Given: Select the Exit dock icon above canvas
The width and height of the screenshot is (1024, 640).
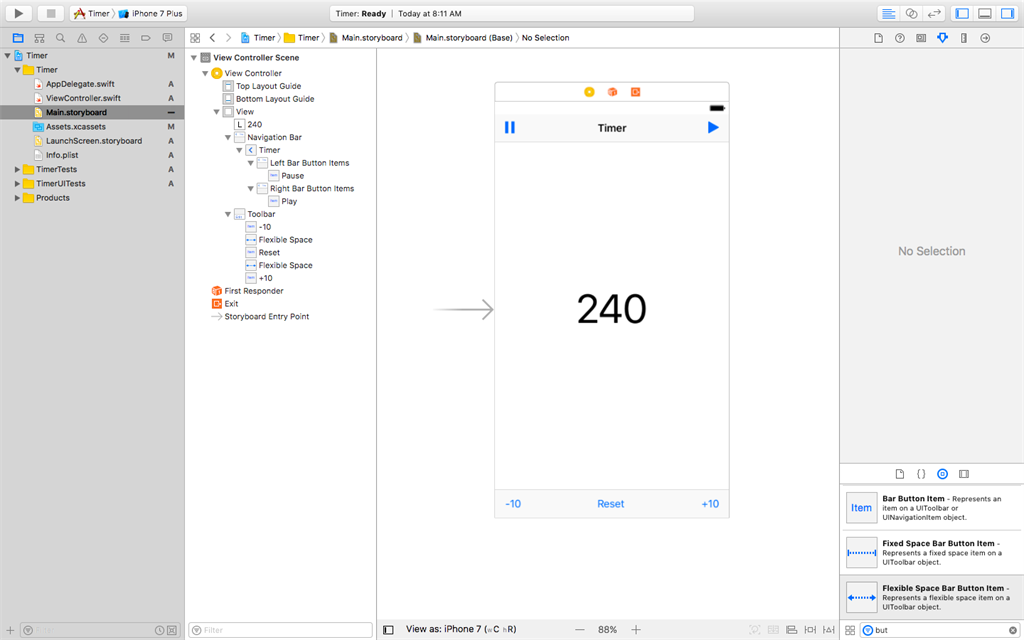Looking at the screenshot, I should (635, 92).
